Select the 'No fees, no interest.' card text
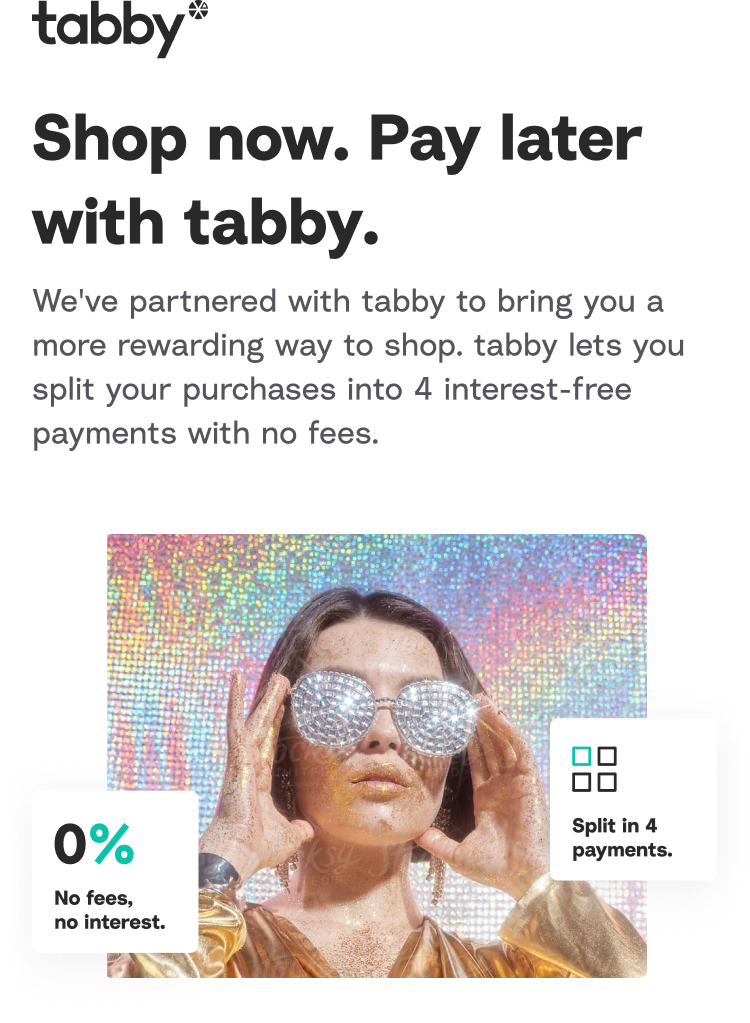This screenshot has height=1023, width=750. [x=110, y=910]
